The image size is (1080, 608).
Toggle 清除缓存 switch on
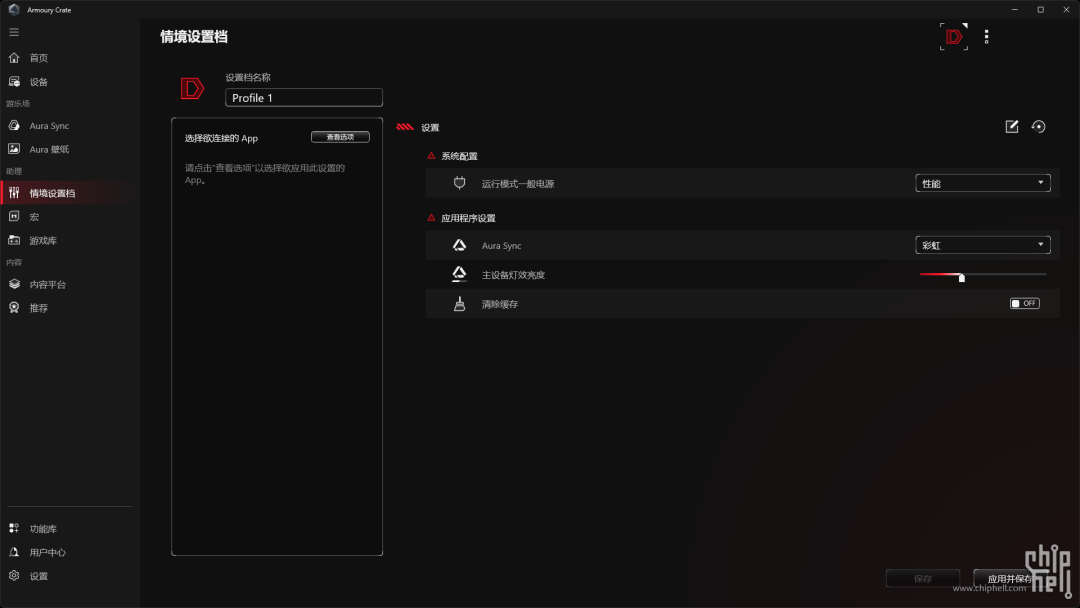(1024, 304)
